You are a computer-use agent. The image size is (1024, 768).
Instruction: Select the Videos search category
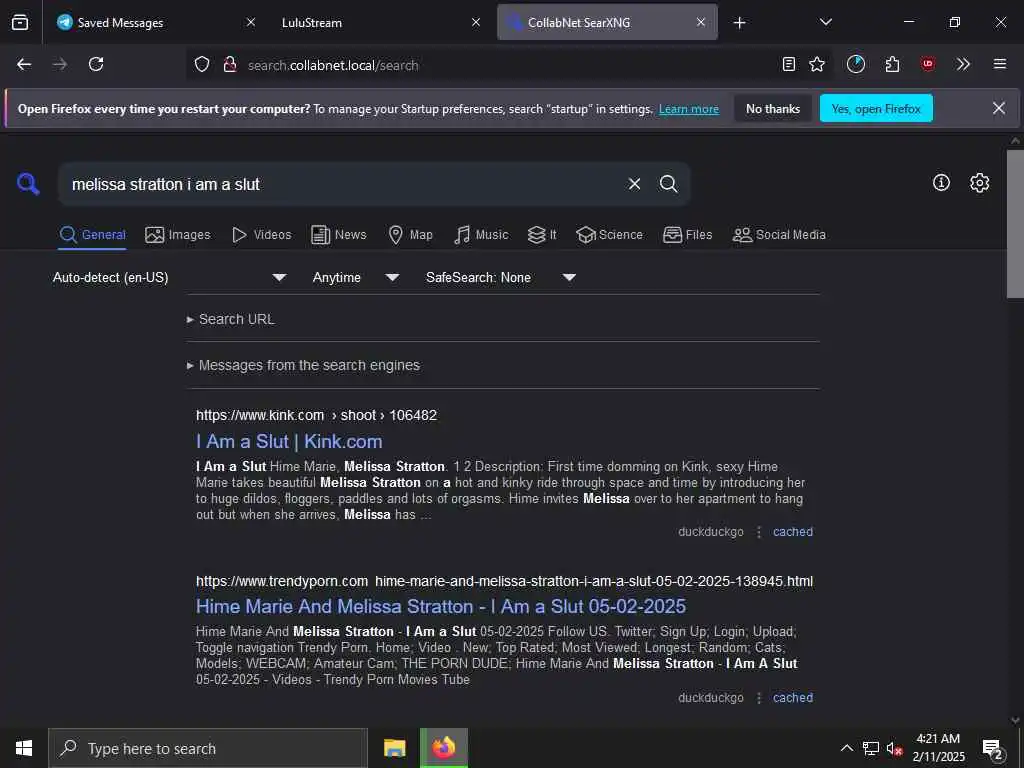point(262,235)
